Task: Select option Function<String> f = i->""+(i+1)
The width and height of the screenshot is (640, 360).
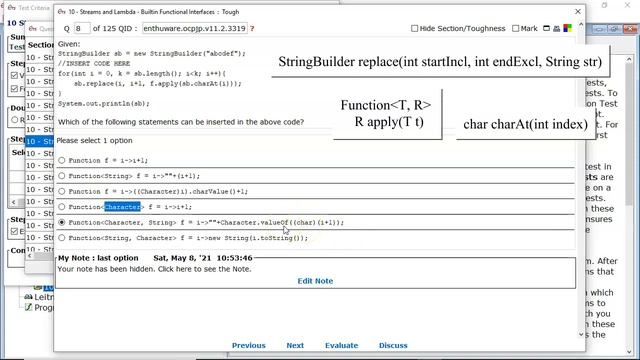Action: click(x=62, y=176)
